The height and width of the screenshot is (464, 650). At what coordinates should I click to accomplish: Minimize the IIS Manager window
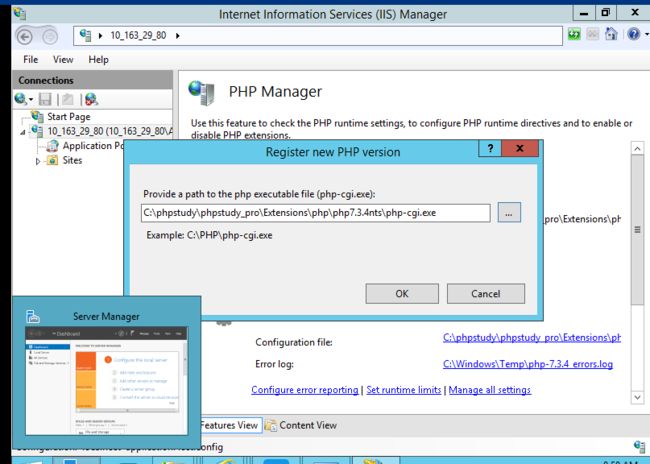point(584,13)
